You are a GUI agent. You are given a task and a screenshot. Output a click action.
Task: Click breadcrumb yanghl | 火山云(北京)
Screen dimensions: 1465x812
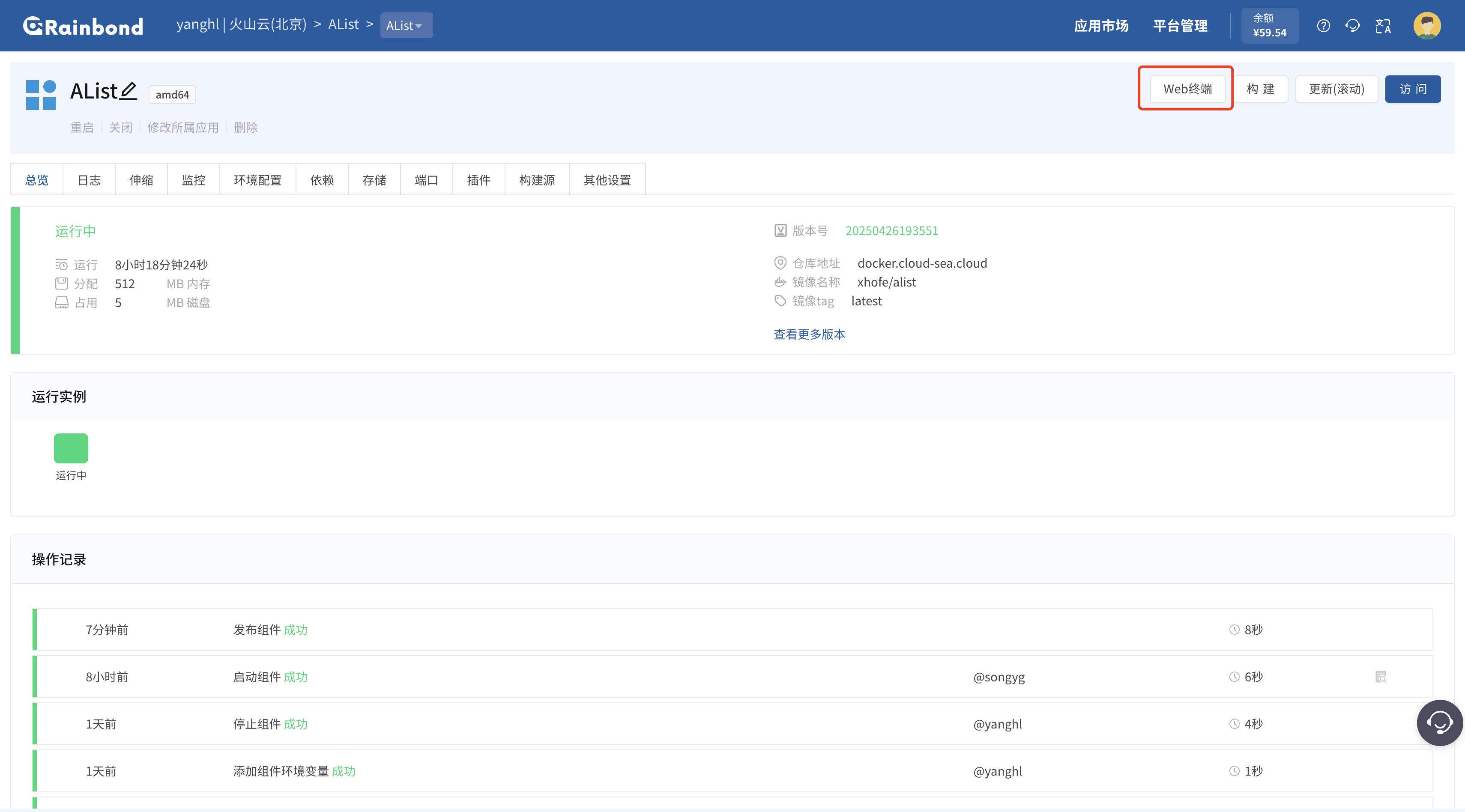tap(242, 24)
